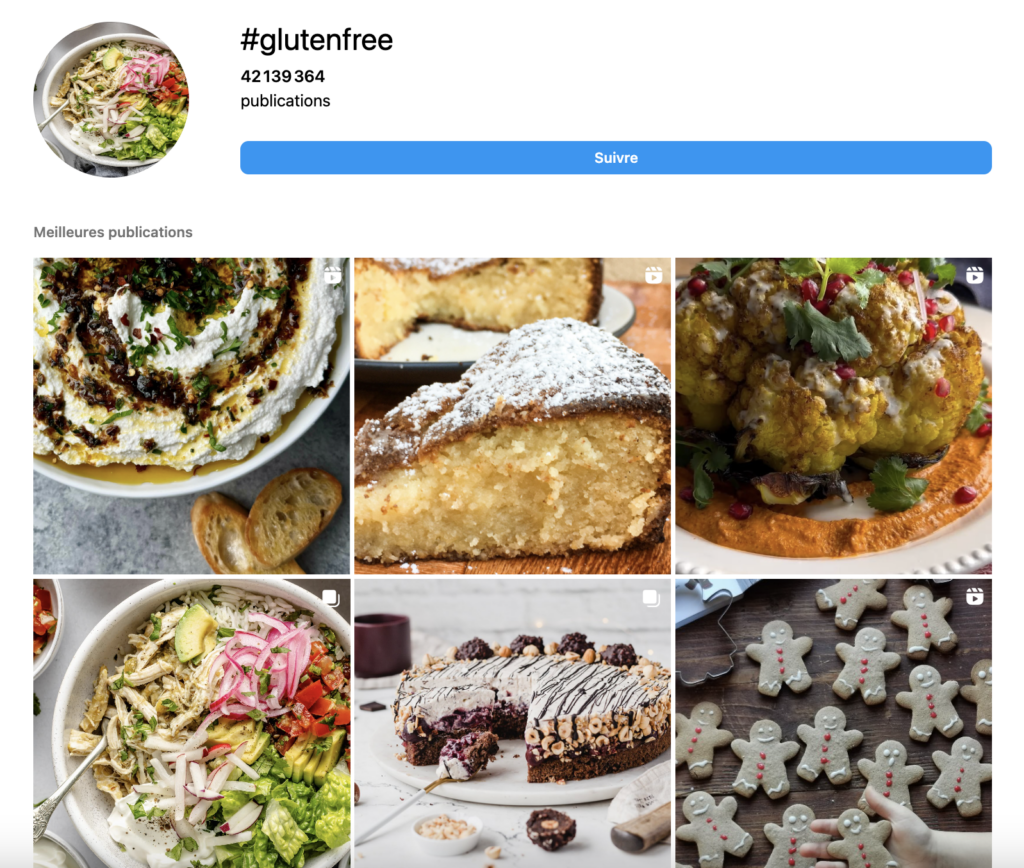The height and width of the screenshot is (868, 1024).
Task: Click the reel icon on gingerbread cookies post
Action: [974, 596]
